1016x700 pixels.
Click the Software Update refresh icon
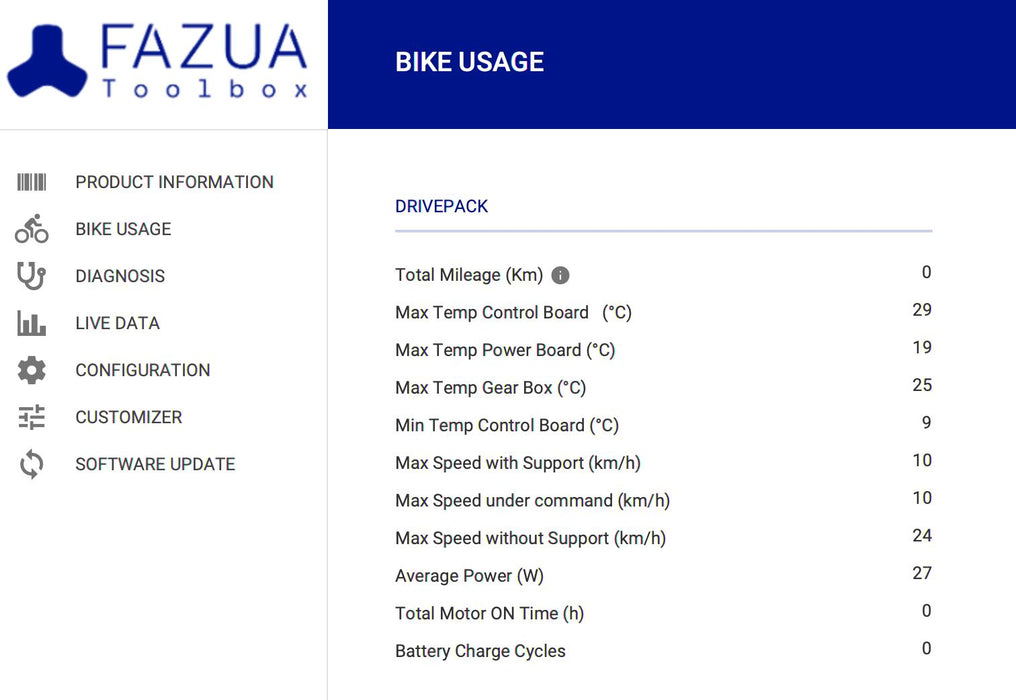tap(31, 464)
